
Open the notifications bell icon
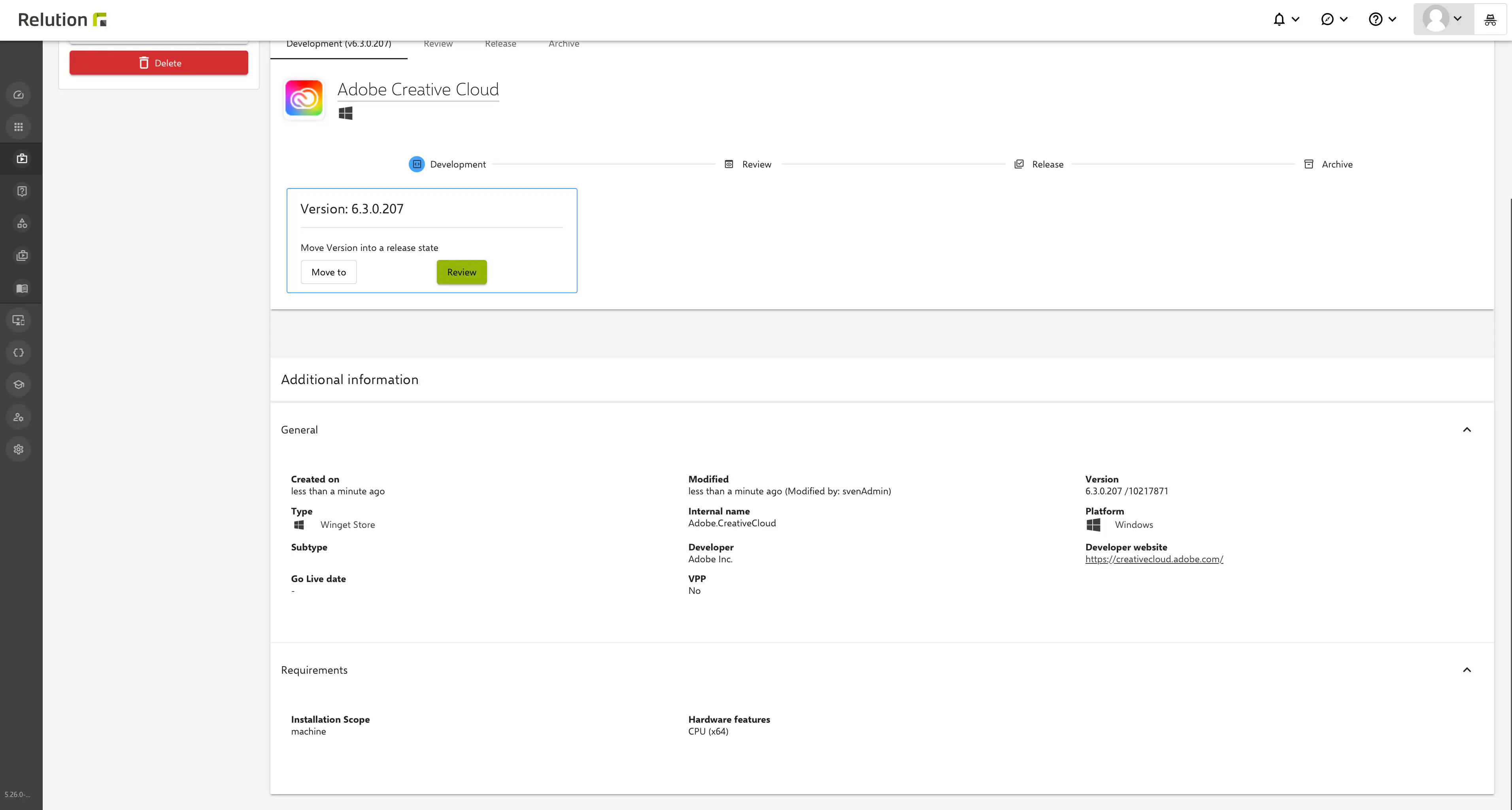pos(1280,19)
